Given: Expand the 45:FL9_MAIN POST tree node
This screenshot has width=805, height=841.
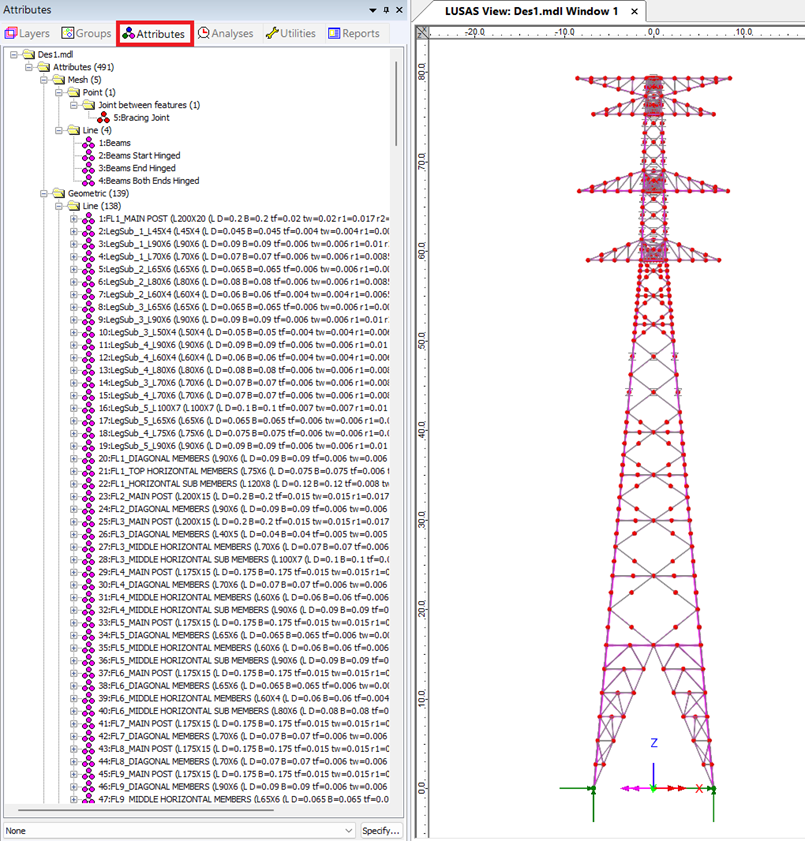Looking at the screenshot, I should [74, 774].
